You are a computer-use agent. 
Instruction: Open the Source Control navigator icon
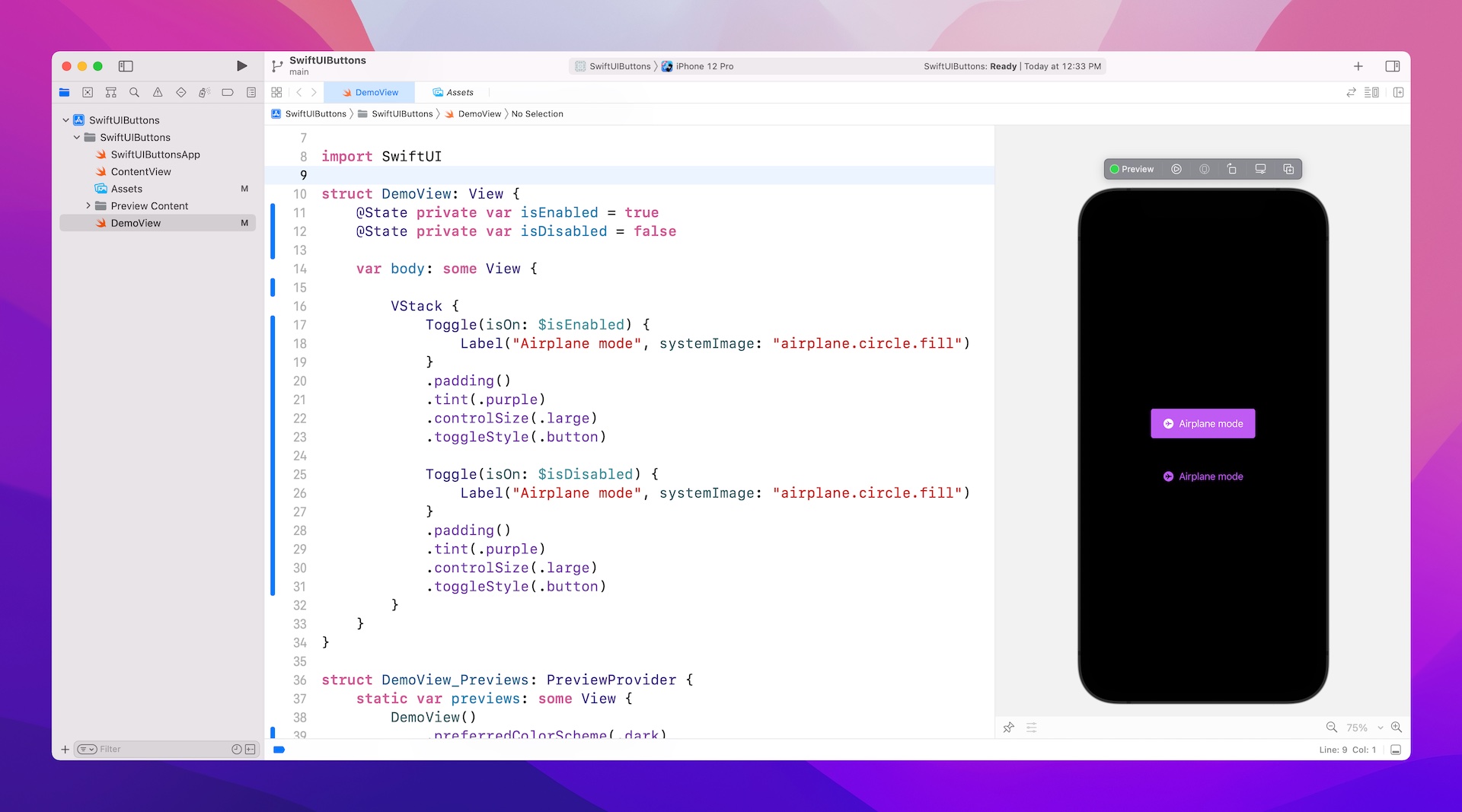pyautogui.click(x=88, y=92)
